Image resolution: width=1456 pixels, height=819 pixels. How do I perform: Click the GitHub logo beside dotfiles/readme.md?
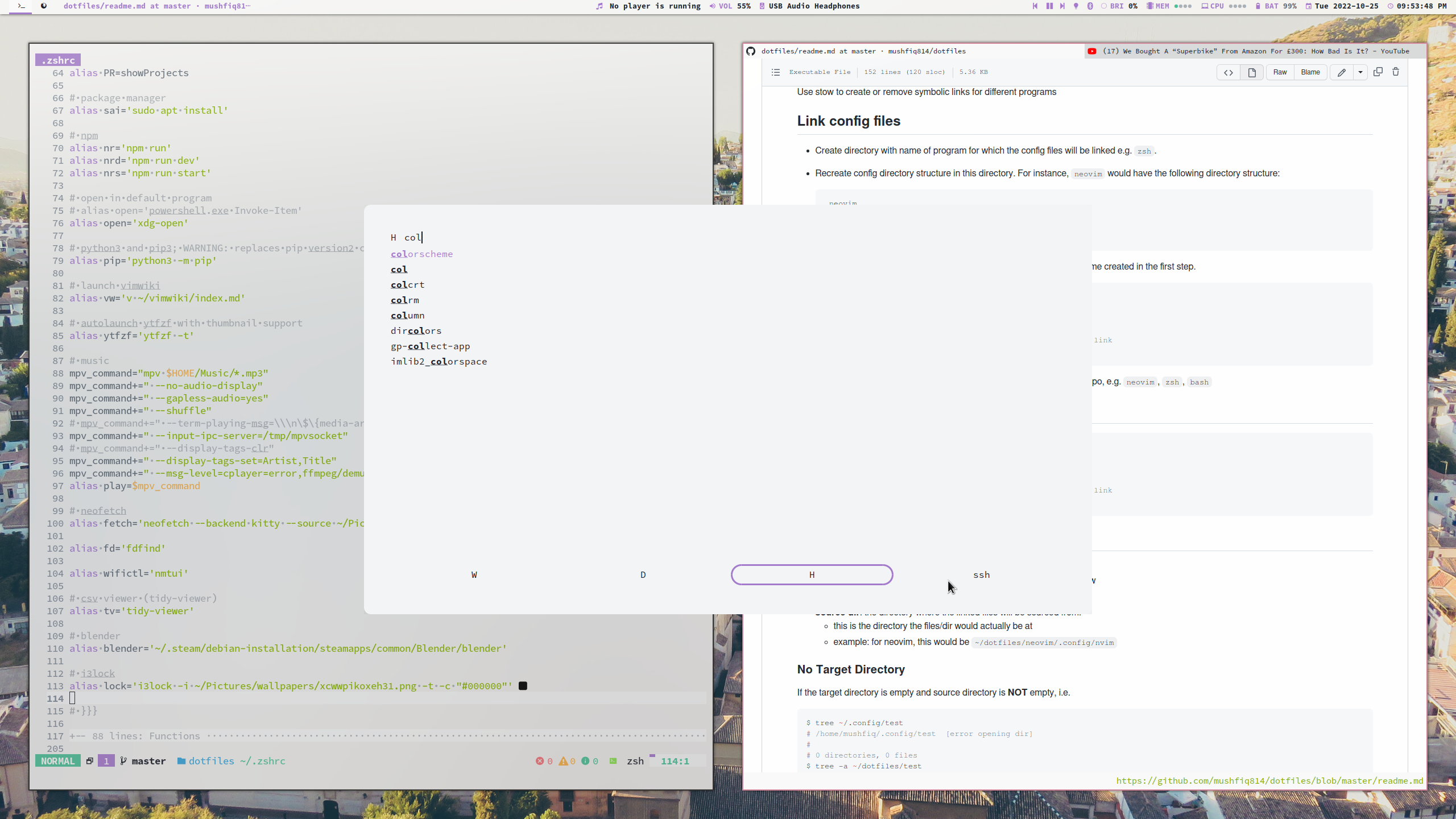tap(751, 51)
